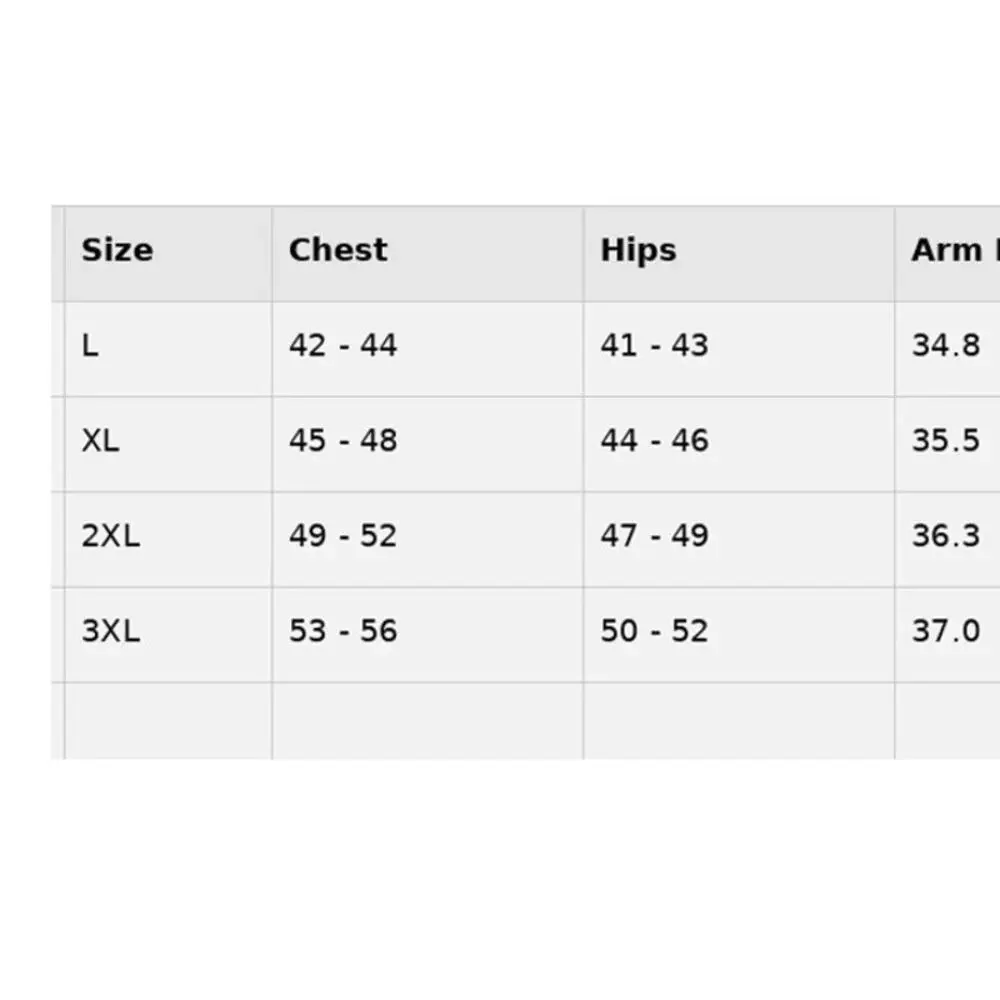Image resolution: width=1000 pixels, height=1000 pixels.
Task: Click arm length value 34.8
Action: tap(946, 346)
